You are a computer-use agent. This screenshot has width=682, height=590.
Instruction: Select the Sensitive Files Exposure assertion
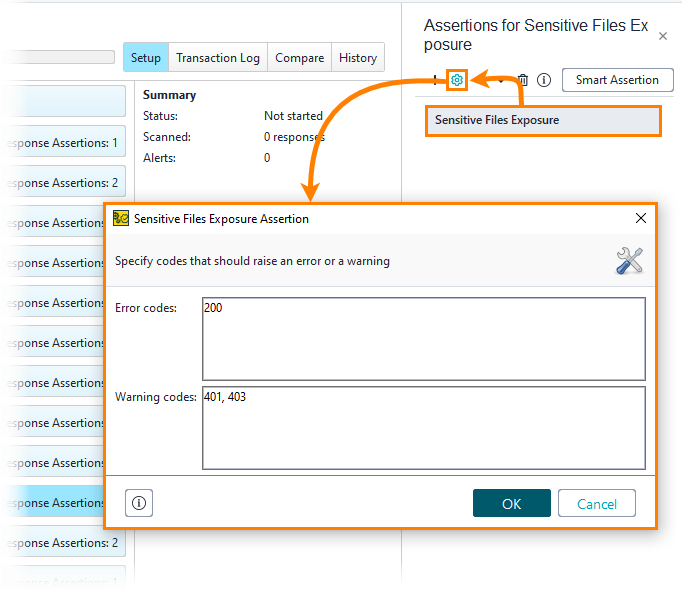click(543, 121)
